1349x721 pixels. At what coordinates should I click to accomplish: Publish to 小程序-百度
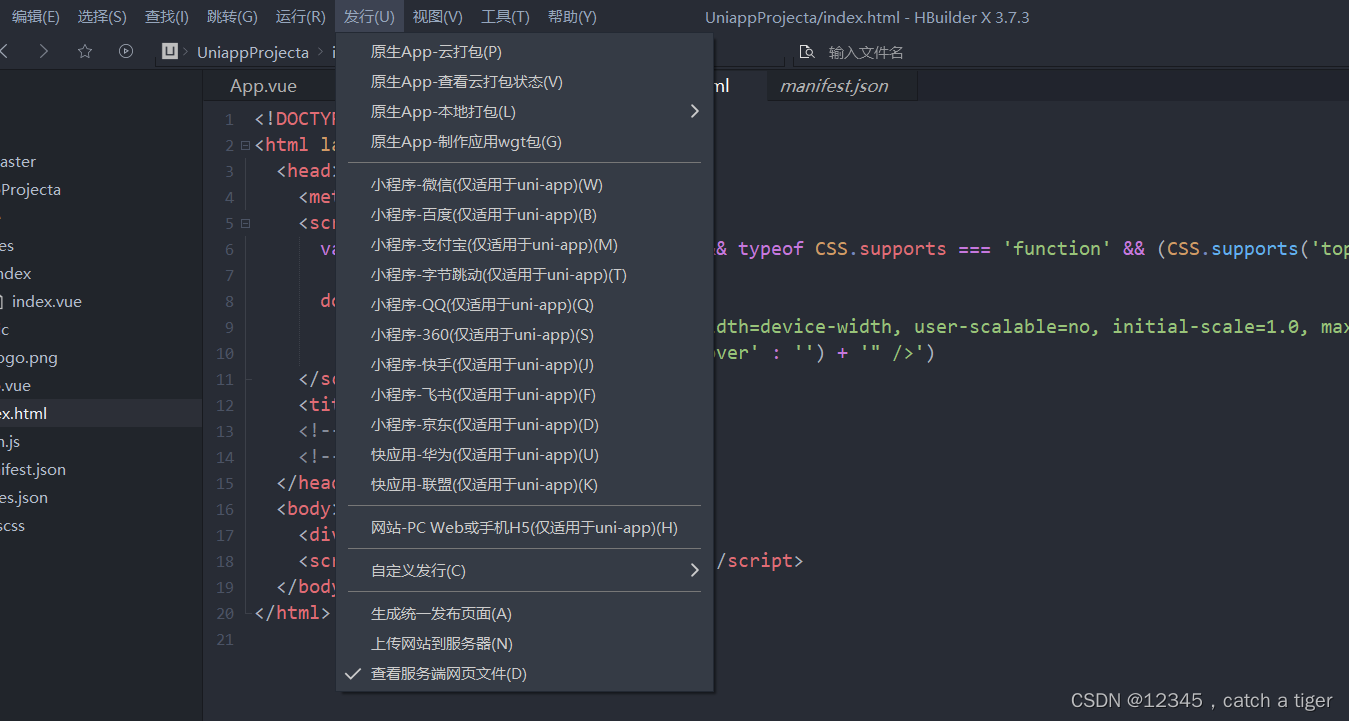[x=525, y=215]
